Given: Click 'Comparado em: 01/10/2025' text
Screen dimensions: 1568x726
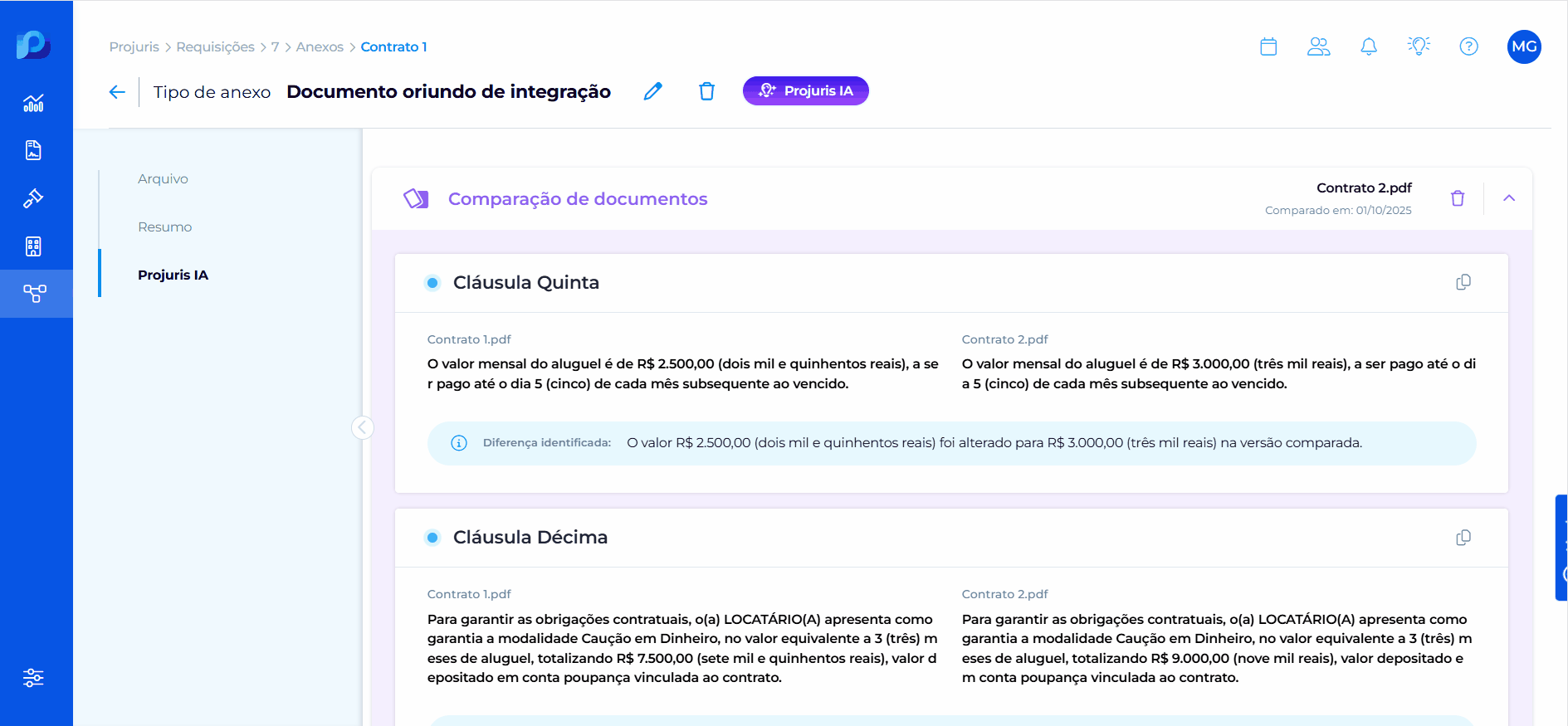Looking at the screenshot, I should pyautogui.click(x=1338, y=210).
